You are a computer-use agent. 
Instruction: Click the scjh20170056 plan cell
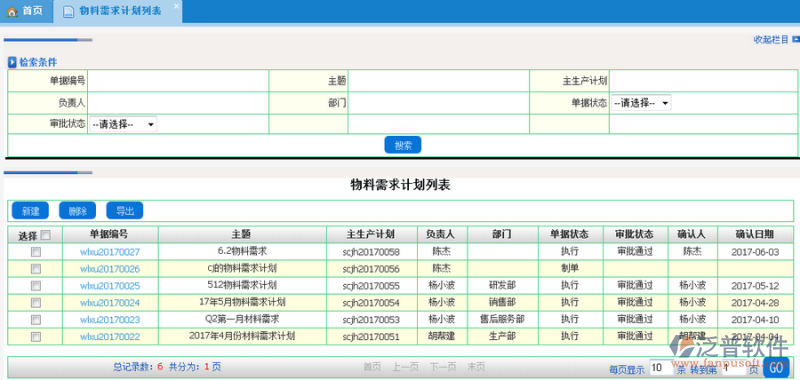[x=371, y=269]
